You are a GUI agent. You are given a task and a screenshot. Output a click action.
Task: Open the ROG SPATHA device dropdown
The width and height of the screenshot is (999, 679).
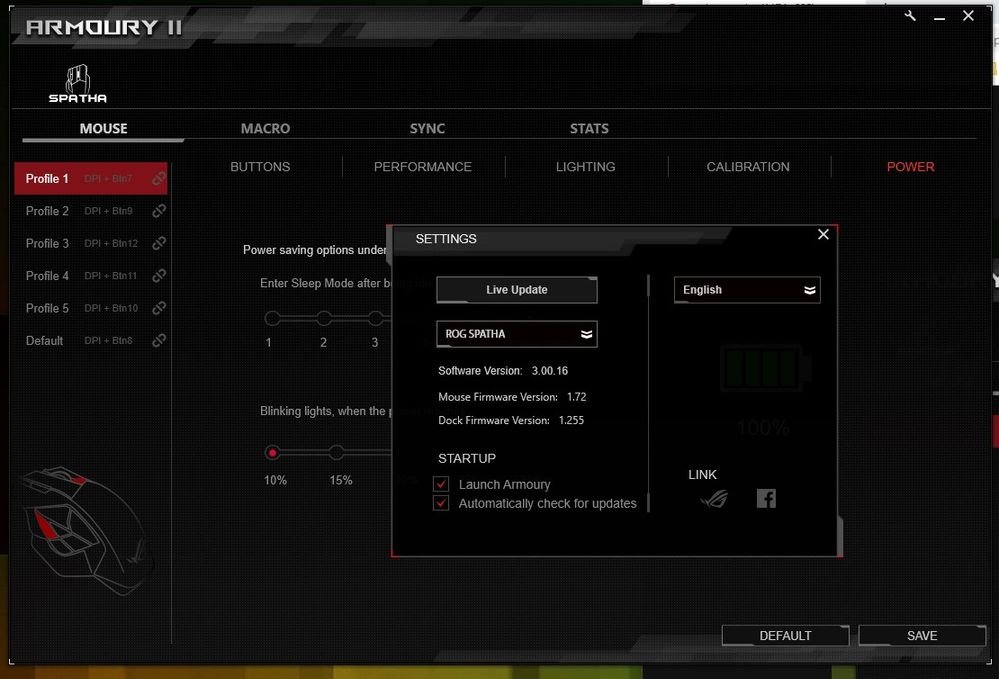pyautogui.click(x=517, y=334)
